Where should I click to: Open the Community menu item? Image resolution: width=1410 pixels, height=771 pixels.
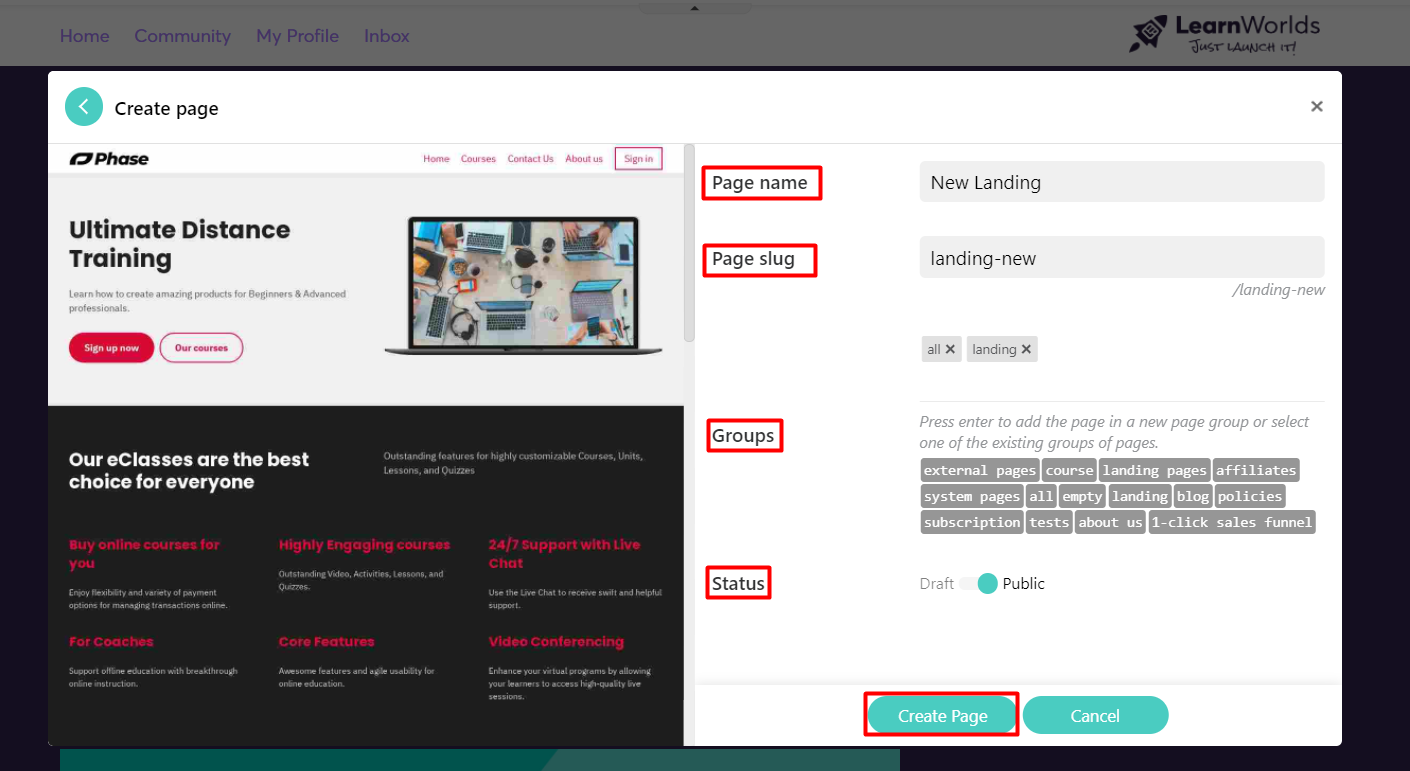click(x=182, y=36)
